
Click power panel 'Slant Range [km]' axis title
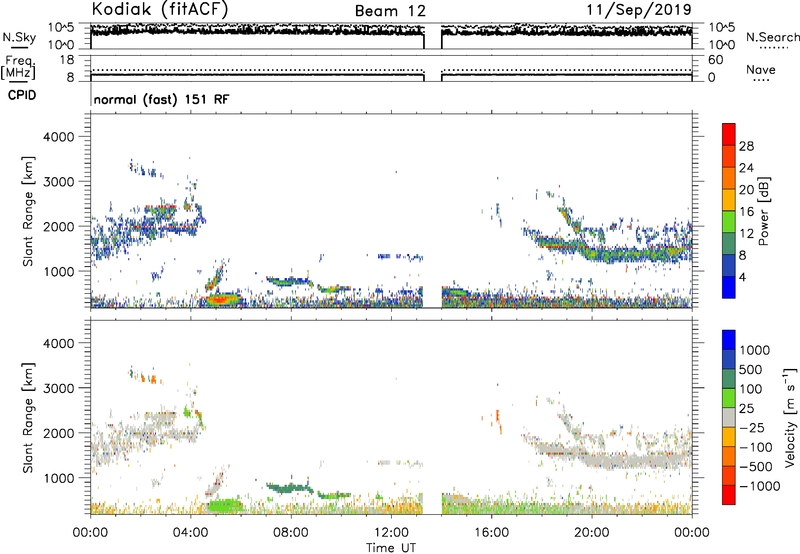[x=28, y=211]
